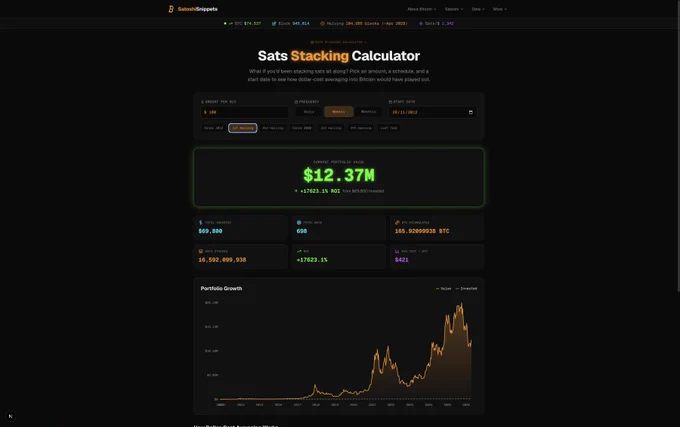680x427 pixels.
Task: Click the calendar icon beside Start Date label
Action: (390, 102)
